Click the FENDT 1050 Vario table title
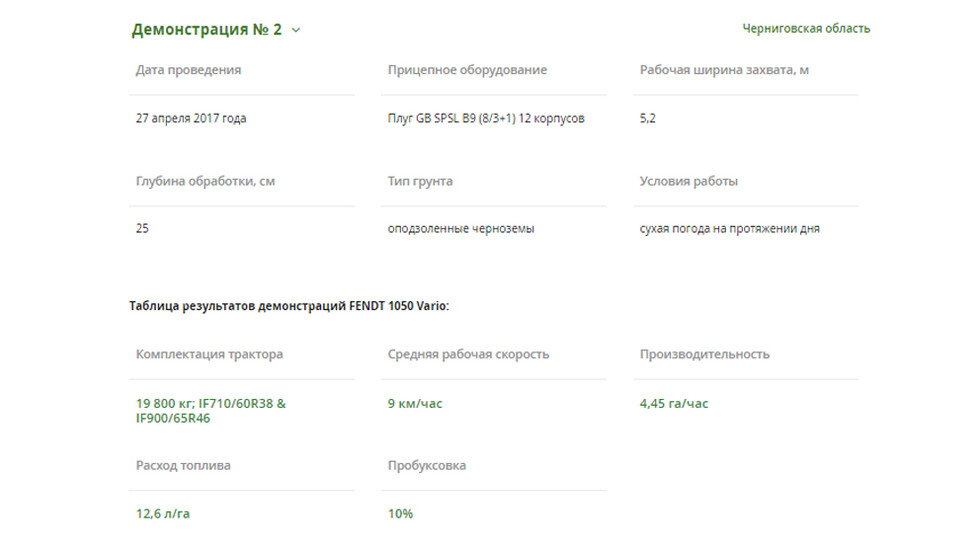This screenshot has width=980, height=550. (289, 306)
